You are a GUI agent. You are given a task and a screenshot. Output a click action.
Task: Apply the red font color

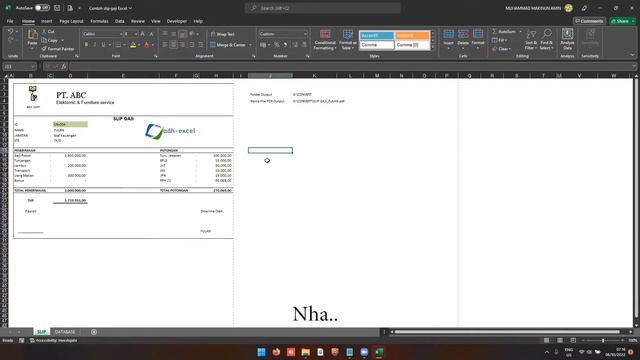click(147, 45)
